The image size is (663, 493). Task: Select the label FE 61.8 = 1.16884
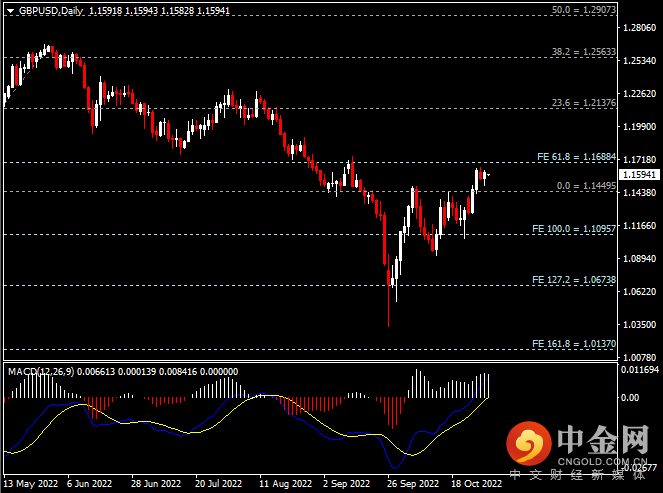click(576, 157)
